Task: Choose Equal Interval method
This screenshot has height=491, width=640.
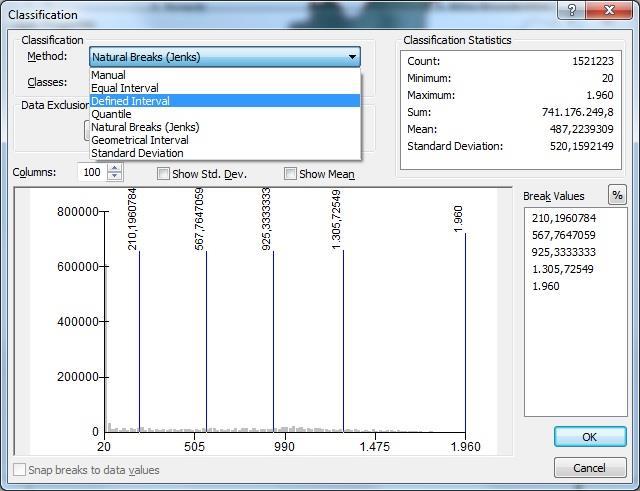Action: click(225, 88)
